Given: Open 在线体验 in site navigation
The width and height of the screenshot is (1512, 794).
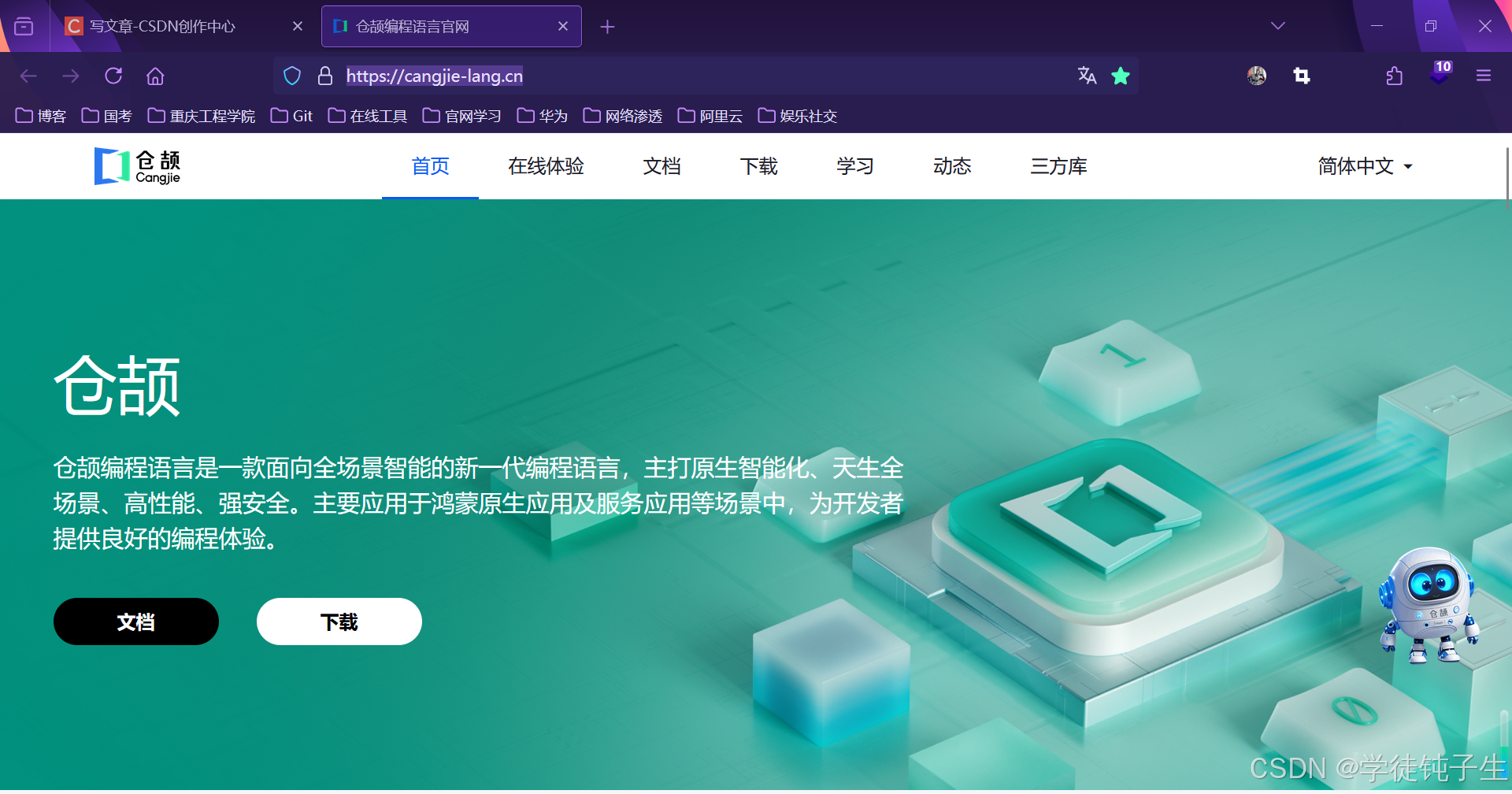Looking at the screenshot, I should [546, 166].
